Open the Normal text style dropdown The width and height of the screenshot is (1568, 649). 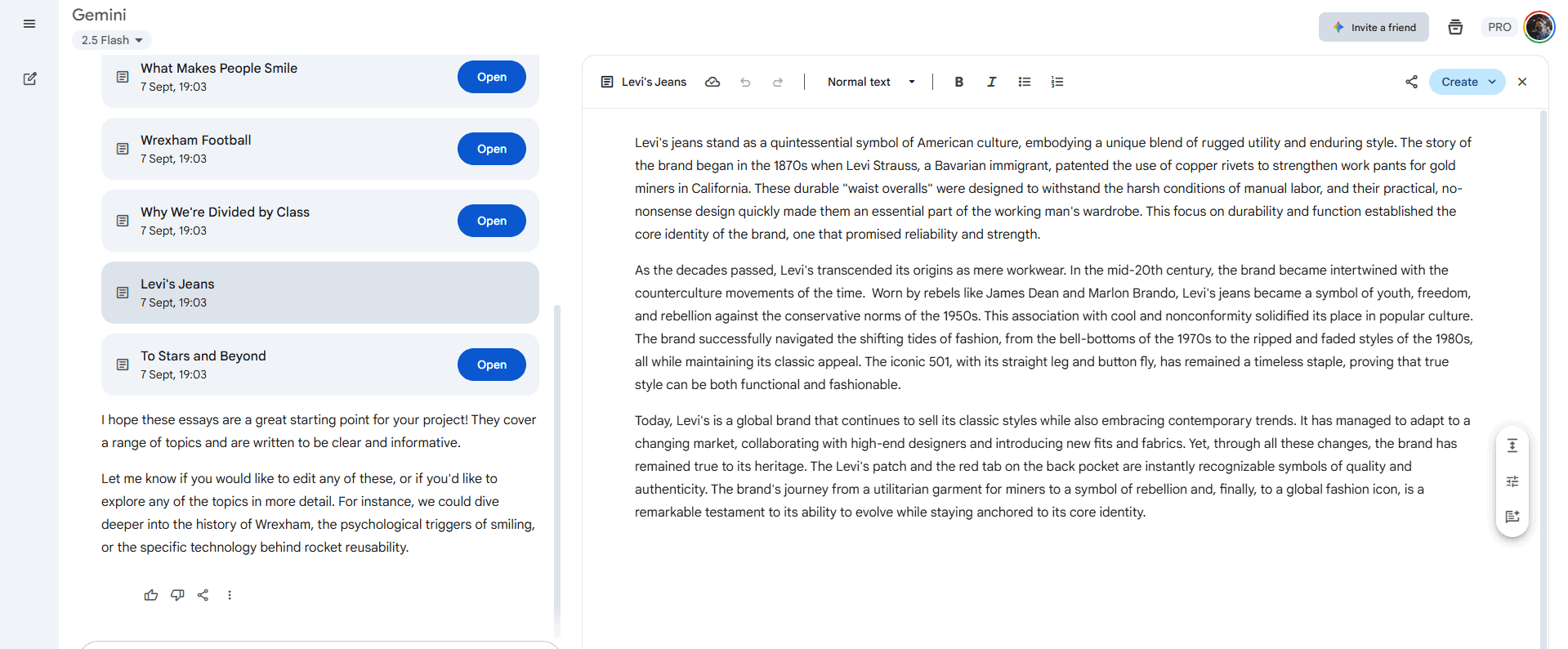871,82
